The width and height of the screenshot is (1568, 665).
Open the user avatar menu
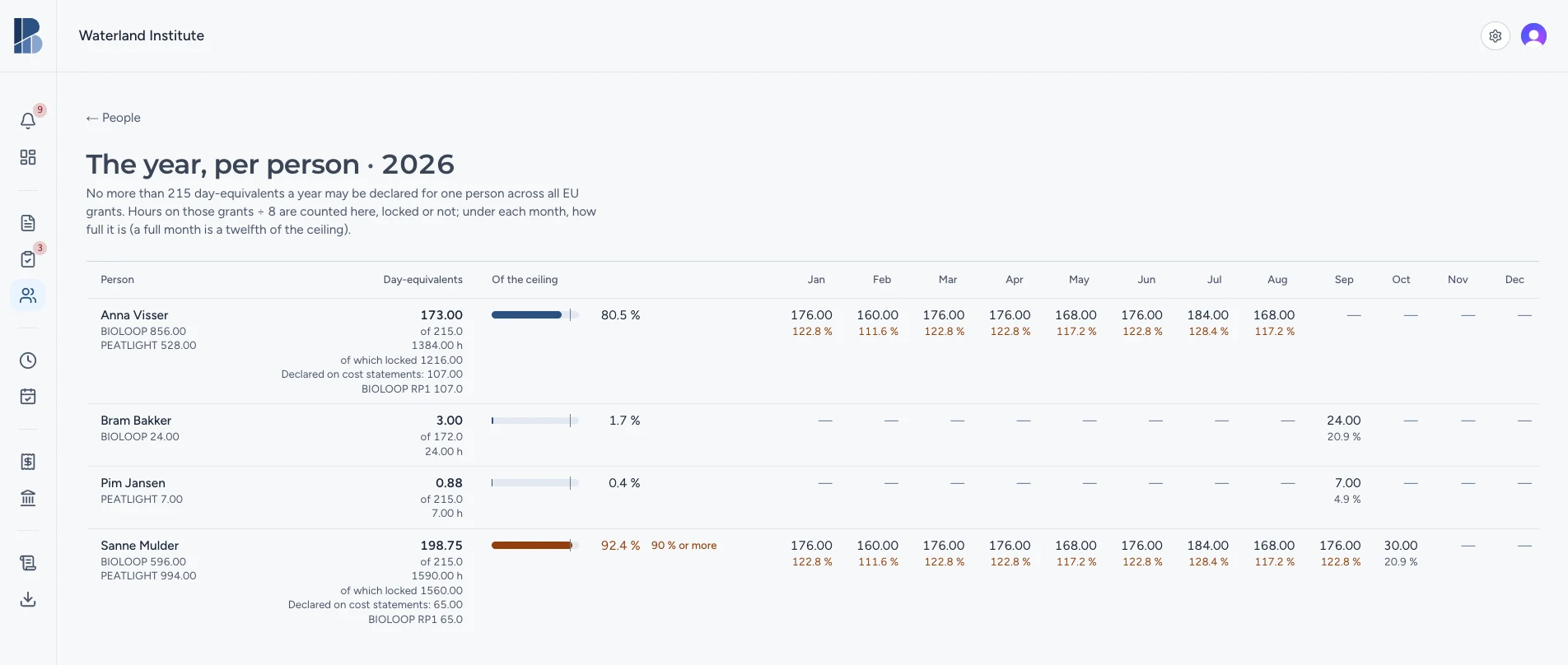coord(1533,36)
